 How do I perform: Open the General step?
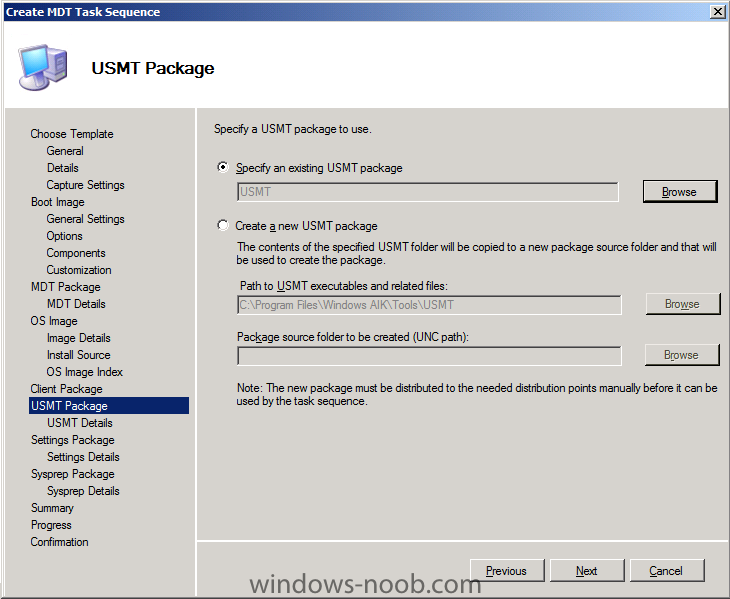65,151
